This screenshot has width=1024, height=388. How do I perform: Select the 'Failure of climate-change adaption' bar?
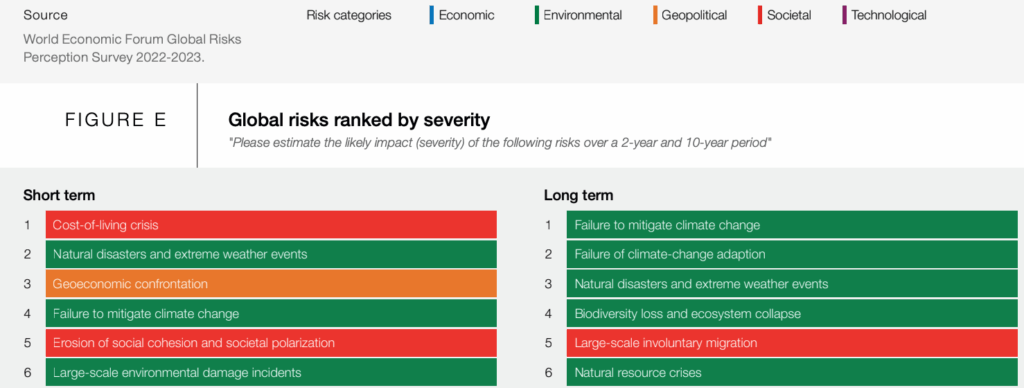(x=792, y=254)
